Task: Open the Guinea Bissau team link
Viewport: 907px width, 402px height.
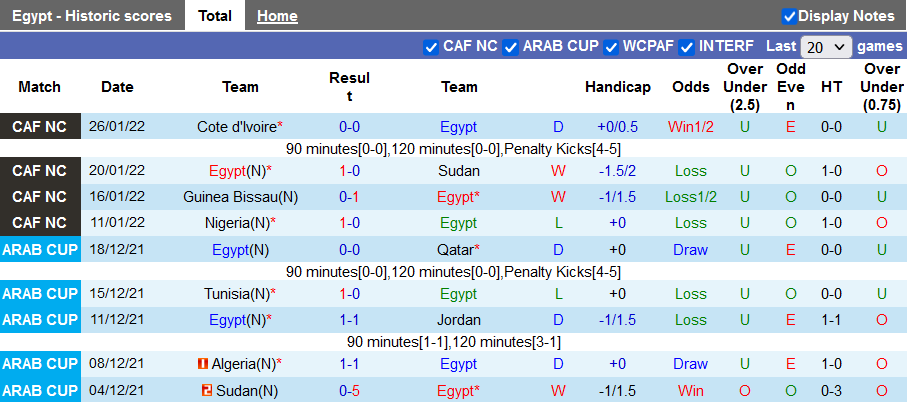Action: tap(234, 197)
